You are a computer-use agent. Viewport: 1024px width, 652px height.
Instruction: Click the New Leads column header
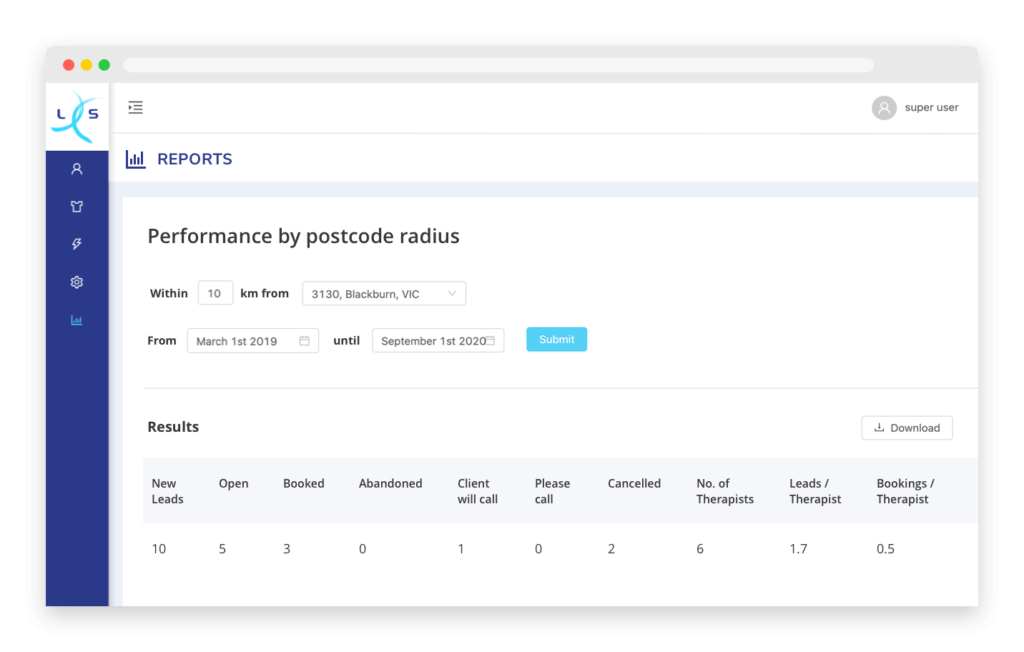click(x=167, y=491)
